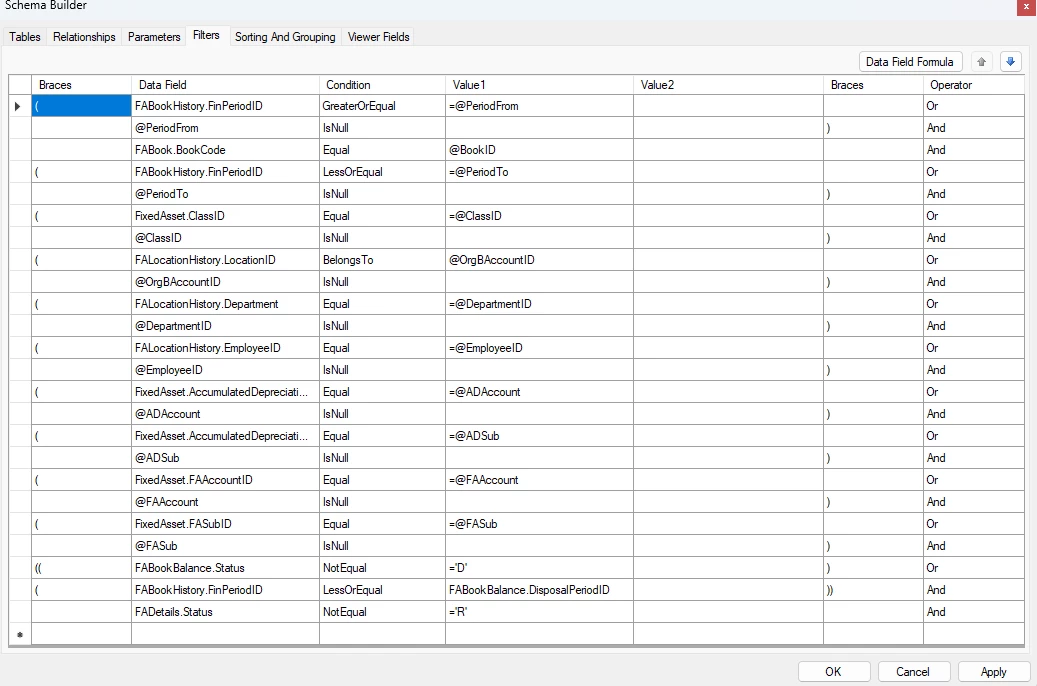This screenshot has width=1037, height=686.
Task: Select the Filters tab
Action: click(x=206, y=35)
